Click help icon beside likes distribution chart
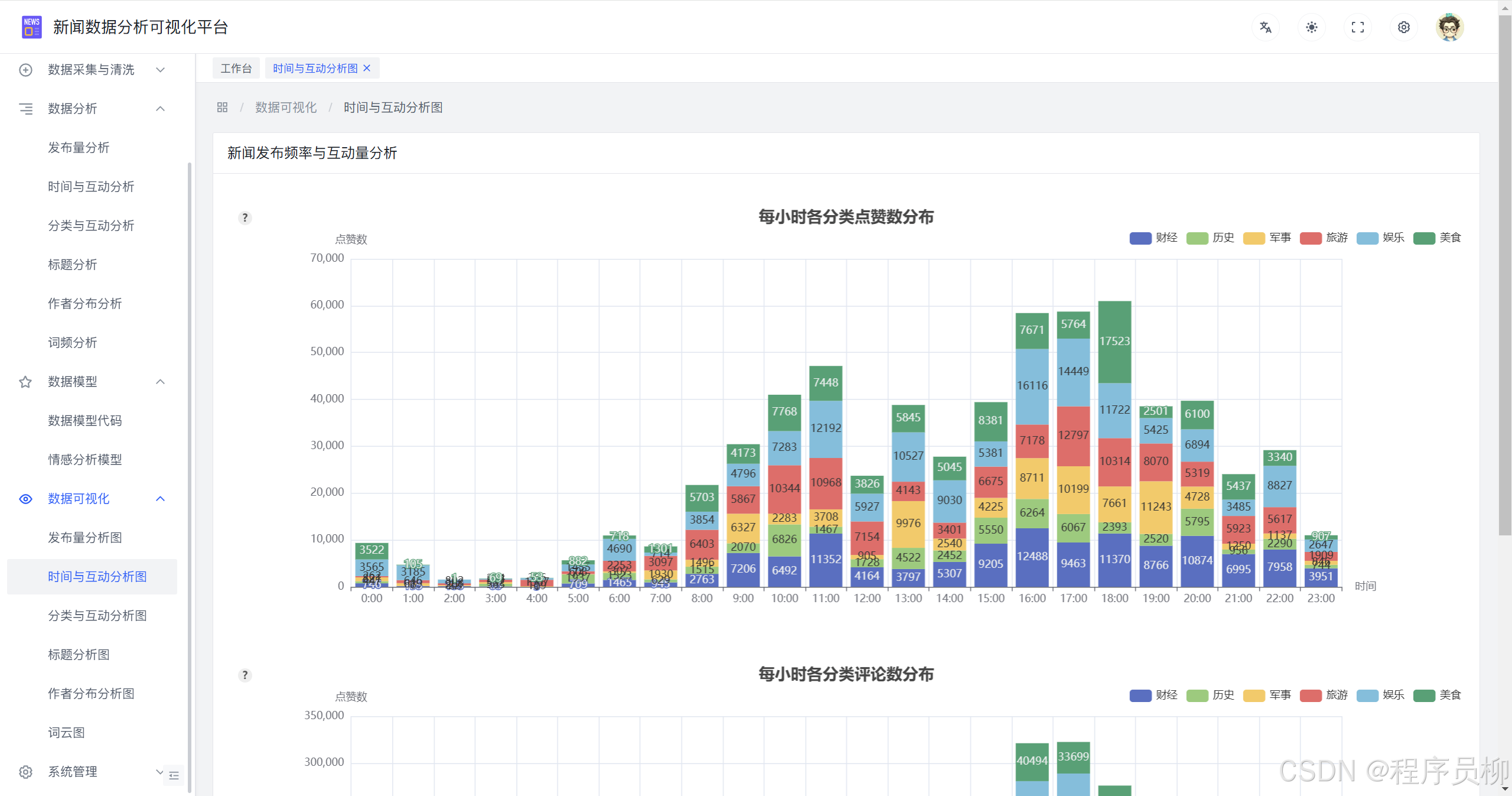 pyautogui.click(x=245, y=217)
